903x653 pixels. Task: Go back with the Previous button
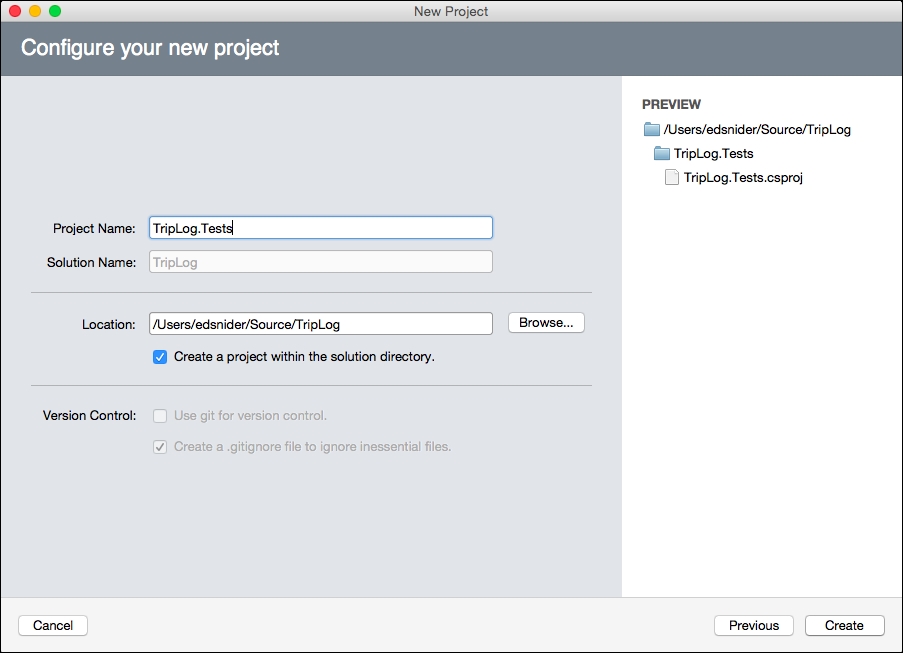(754, 625)
